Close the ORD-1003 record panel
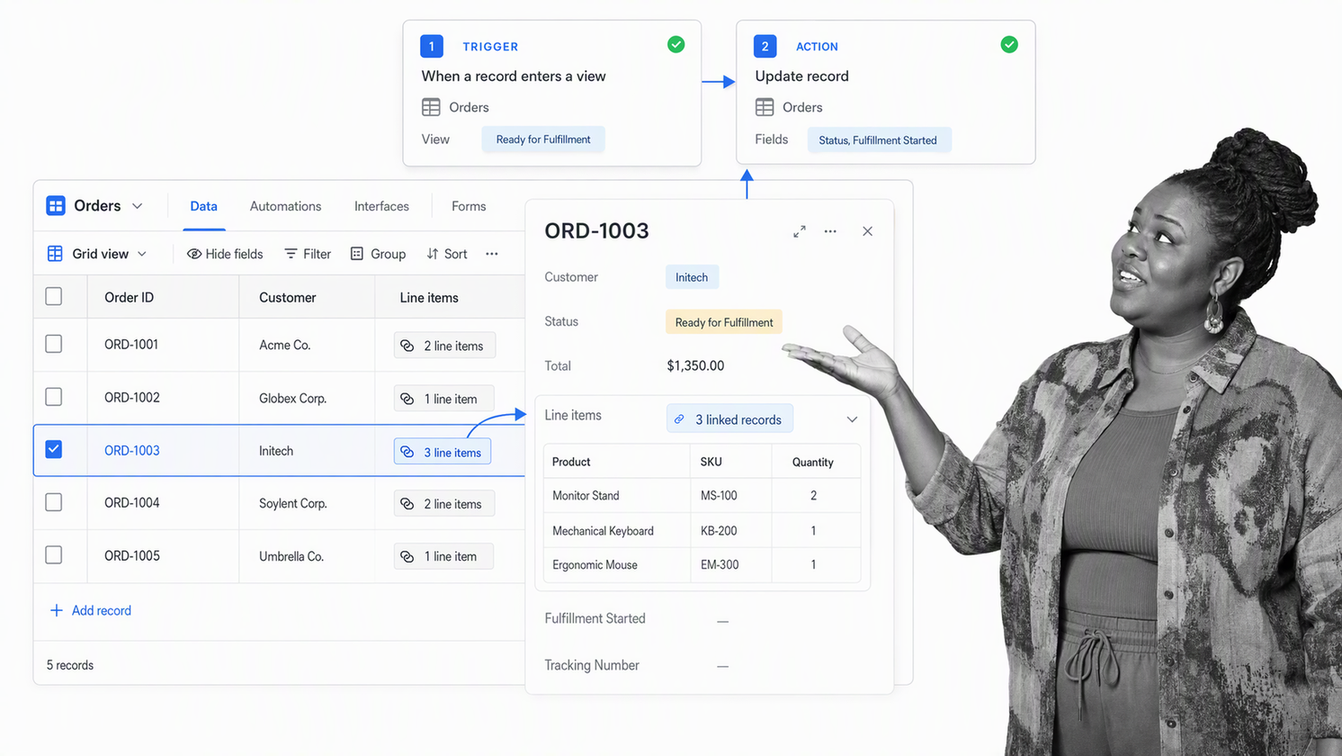This screenshot has width=1342, height=756. [867, 231]
